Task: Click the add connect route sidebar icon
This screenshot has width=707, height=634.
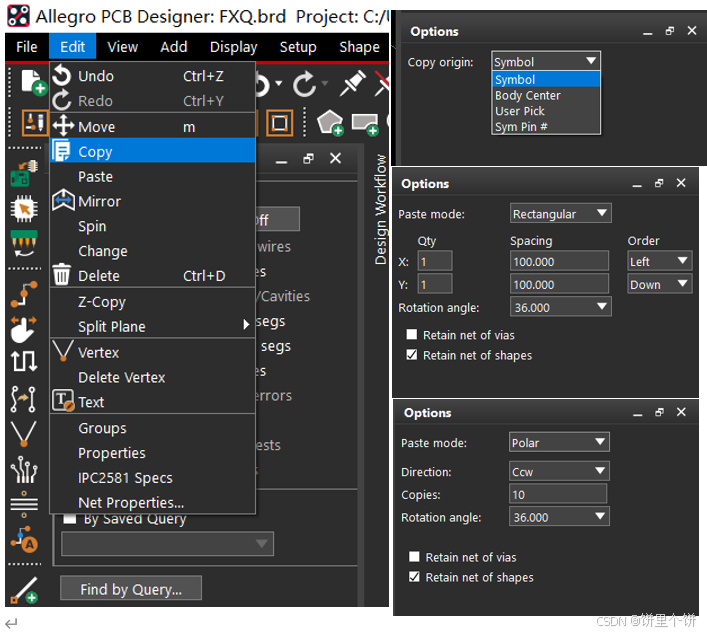Action: click(24, 294)
